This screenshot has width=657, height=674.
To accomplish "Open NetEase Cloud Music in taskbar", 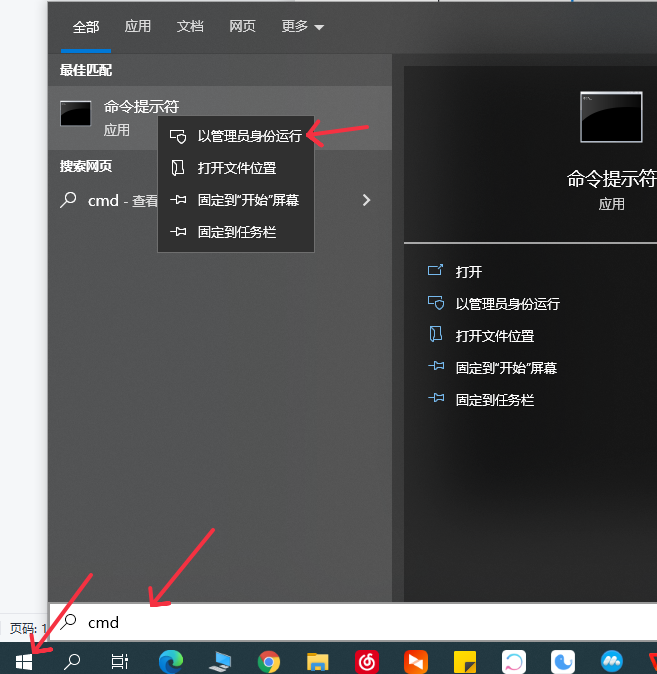I will click(367, 662).
